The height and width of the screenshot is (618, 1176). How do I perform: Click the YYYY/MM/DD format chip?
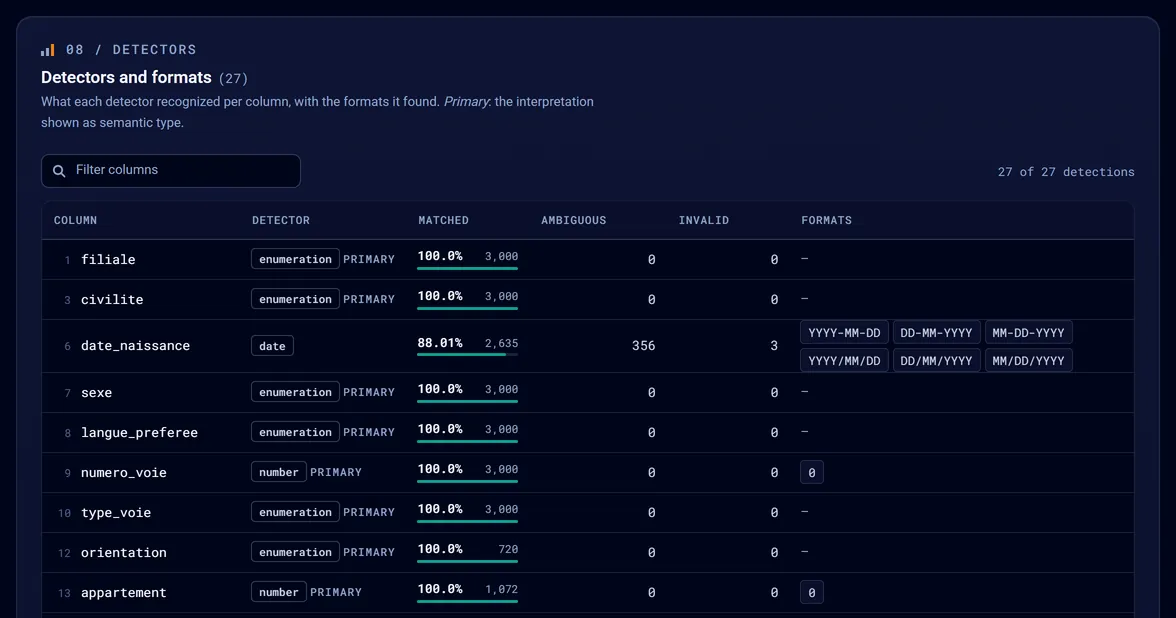(844, 361)
